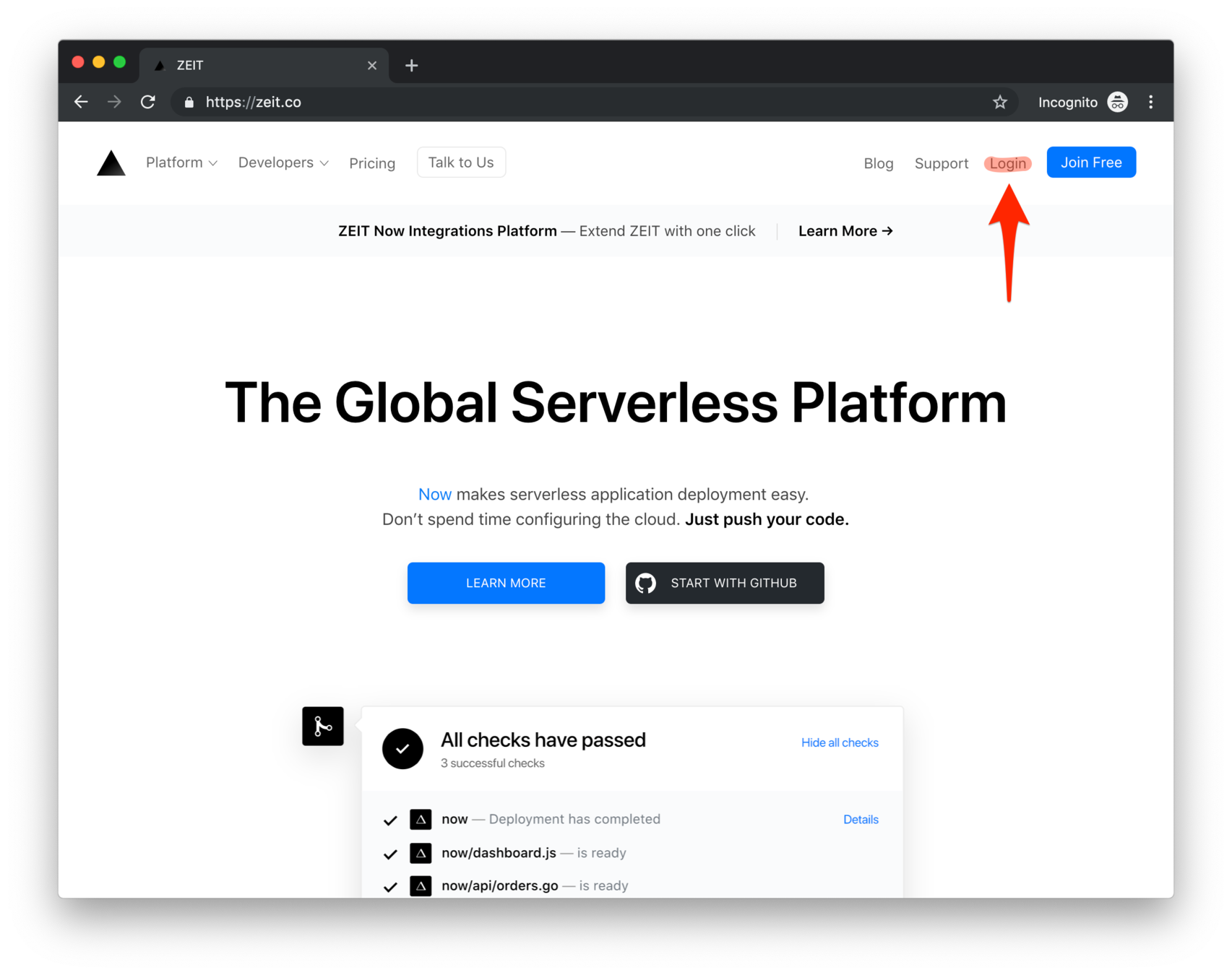Open a new tab with plus icon
The width and height of the screenshot is (1232, 975).
(x=411, y=65)
